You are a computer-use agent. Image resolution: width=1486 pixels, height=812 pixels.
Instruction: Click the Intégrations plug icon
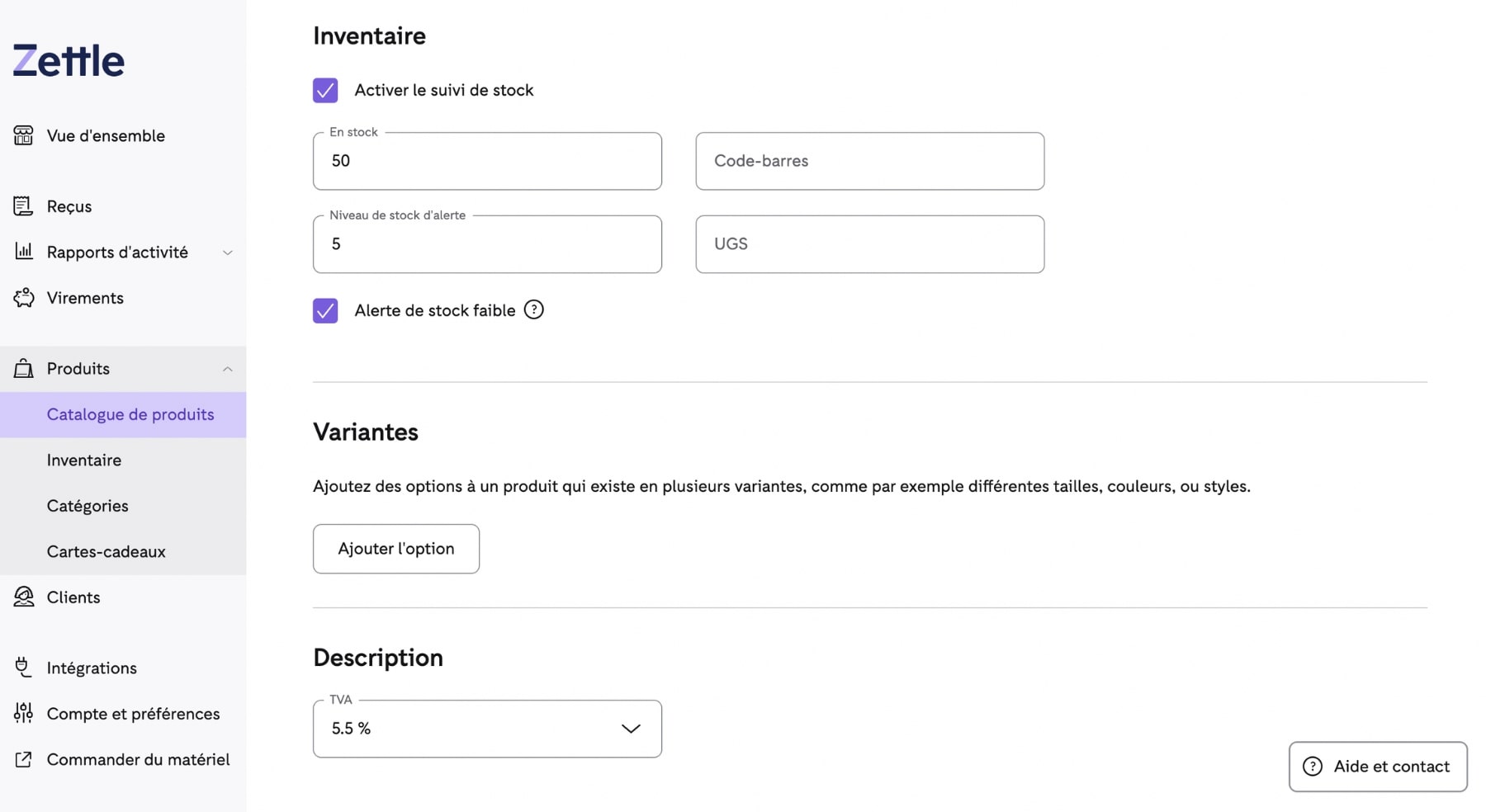[23, 667]
